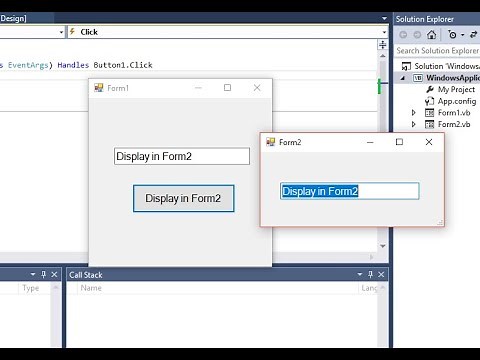The width and height of the screenshot is (480, 360).
Task: Open the Call Stack window options dropdown
Action: coord(360,274)
